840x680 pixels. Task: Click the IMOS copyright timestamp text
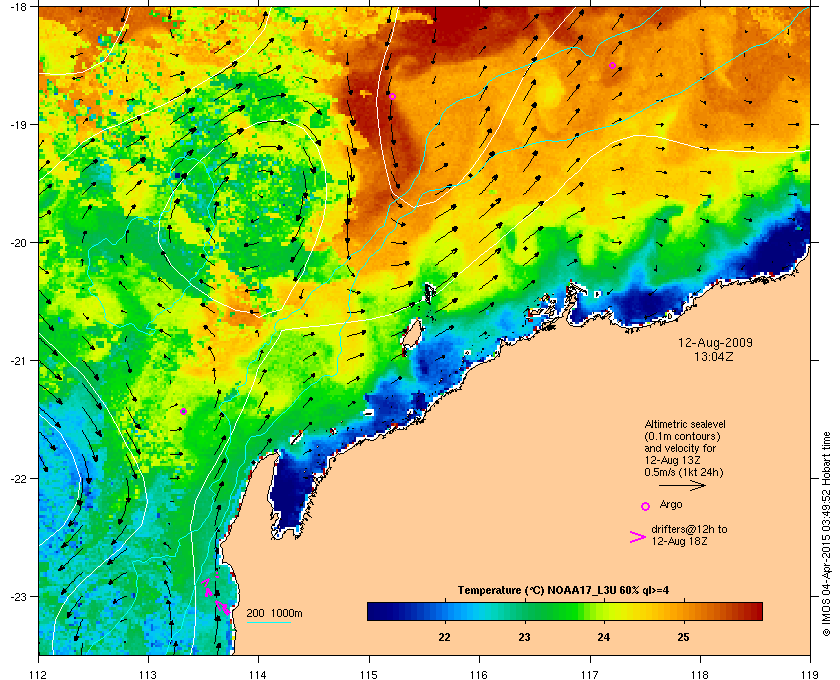pyautogui.click(x=826, y=535)
